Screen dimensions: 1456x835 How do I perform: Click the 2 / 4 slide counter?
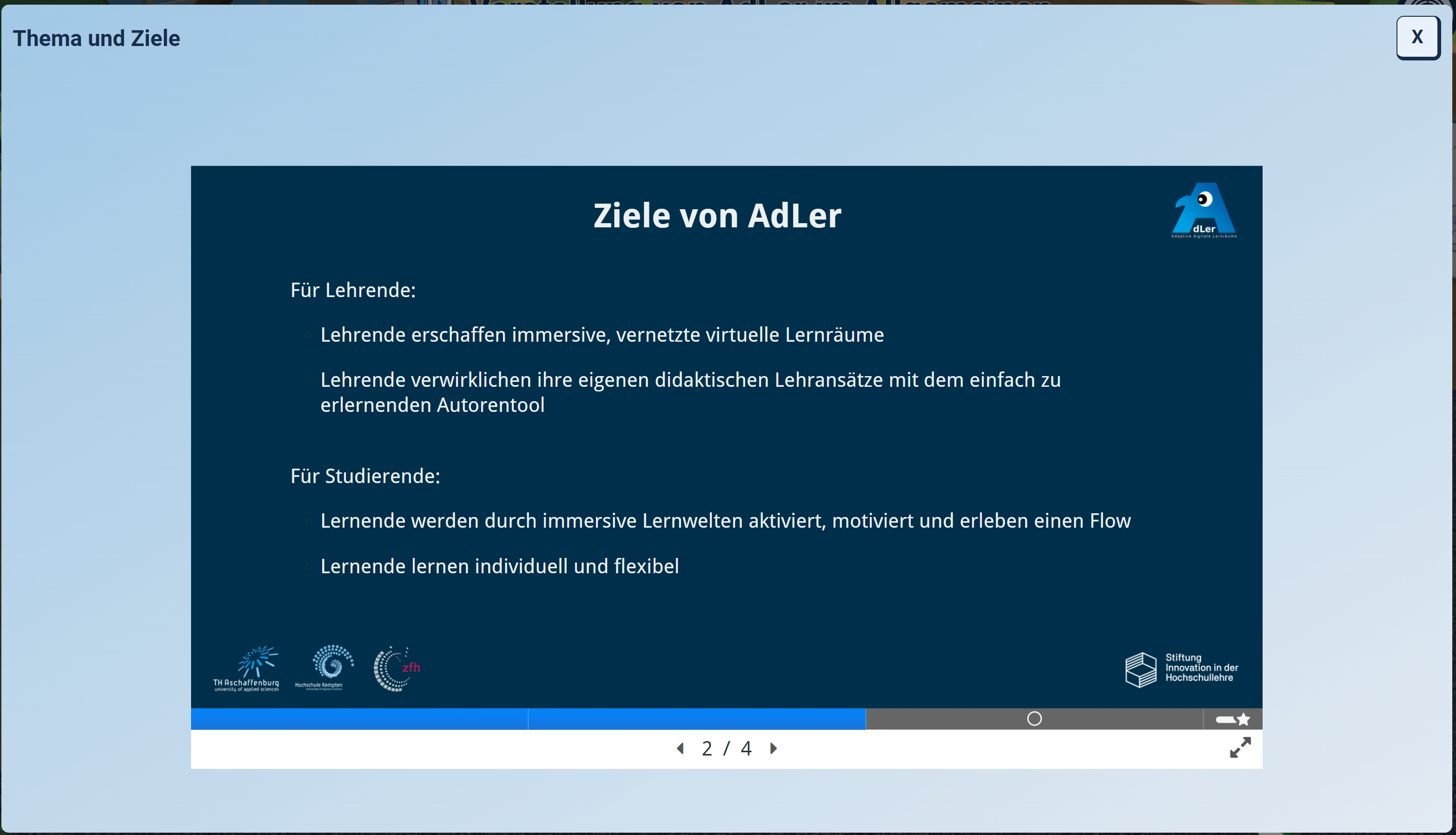click(726, 749)
